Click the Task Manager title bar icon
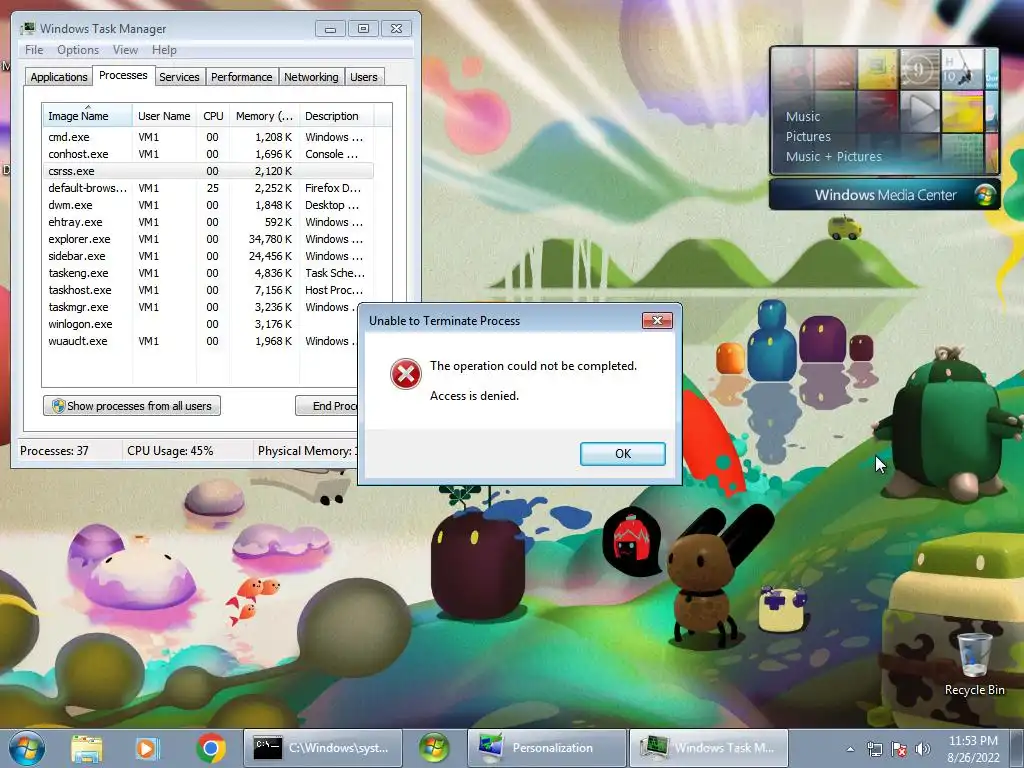 pos(27,28)
